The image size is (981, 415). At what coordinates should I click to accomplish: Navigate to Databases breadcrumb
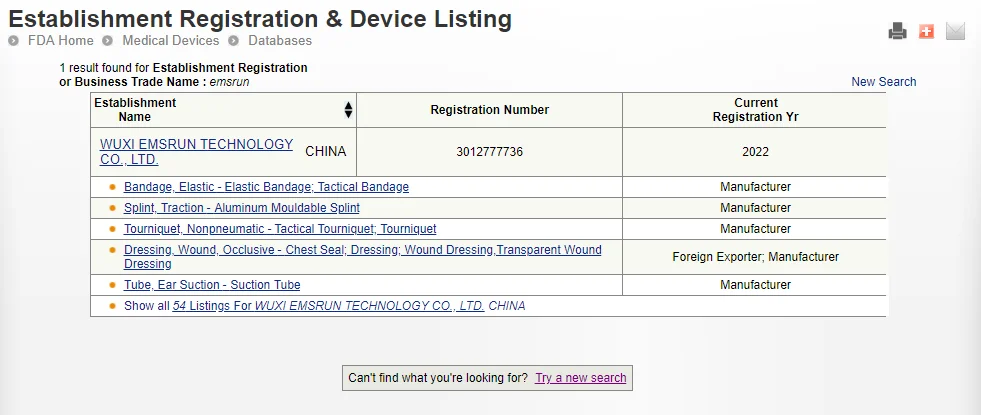pos(280,41)
